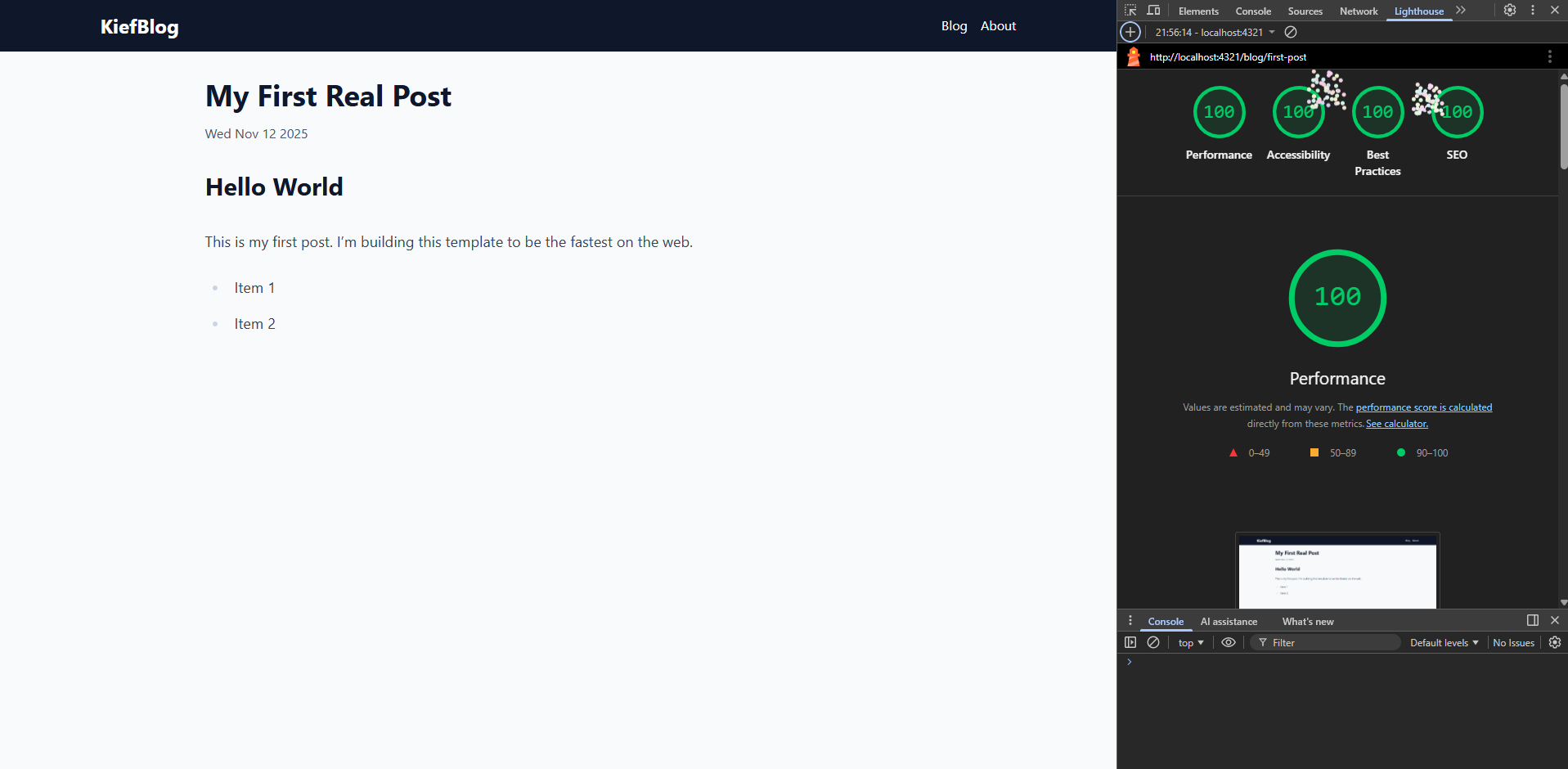Expand the report history dropdown for localhost:4321
This screenshot has width=1568, height=769.
pyautogui.click(x=1274, y=32)
